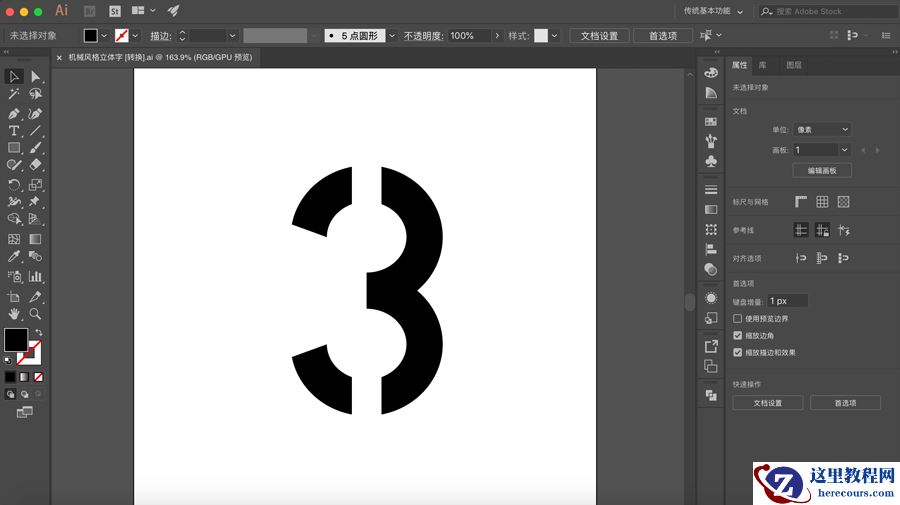Swap fill and stroke colors arrow
The width and height of the screenshot is (900, 505).
coord(38,332)
